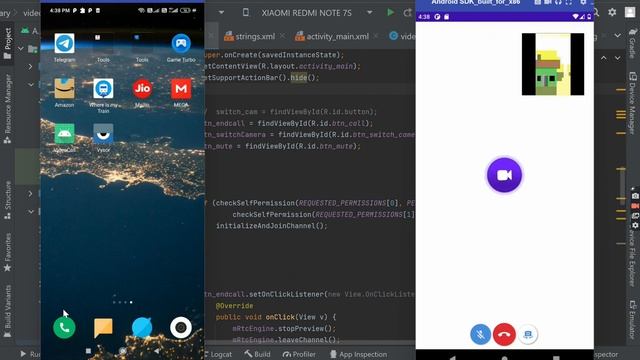Open the Jio app icon
Viewport: 640px width, 360px height.
(x=142, y=89)
